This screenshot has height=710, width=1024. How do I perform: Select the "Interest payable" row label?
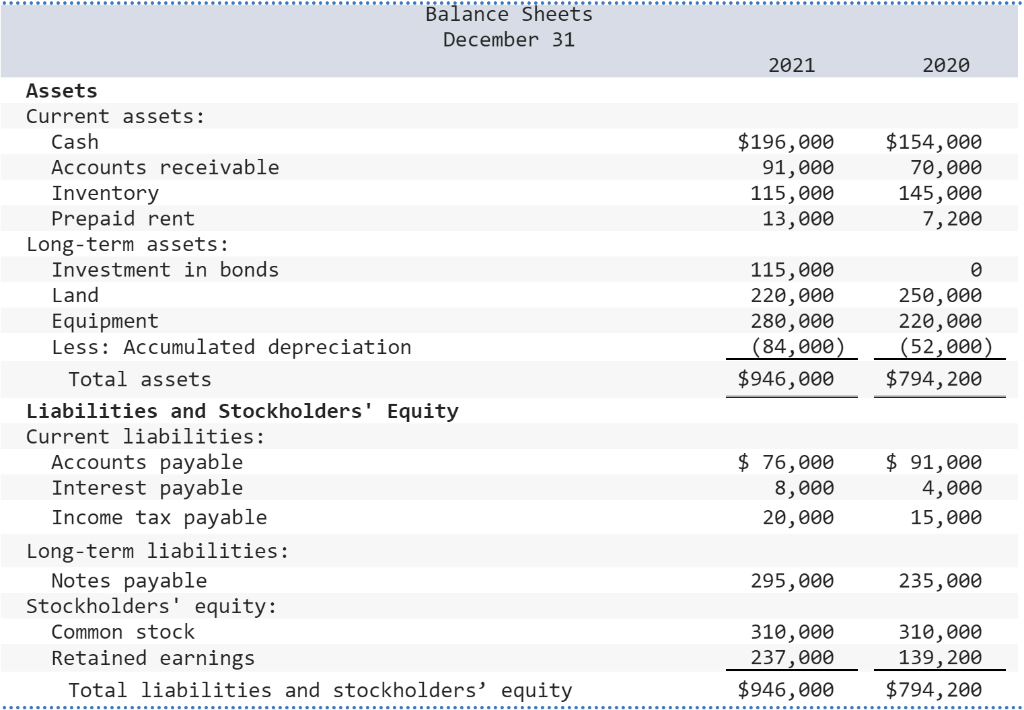(147, 488)
